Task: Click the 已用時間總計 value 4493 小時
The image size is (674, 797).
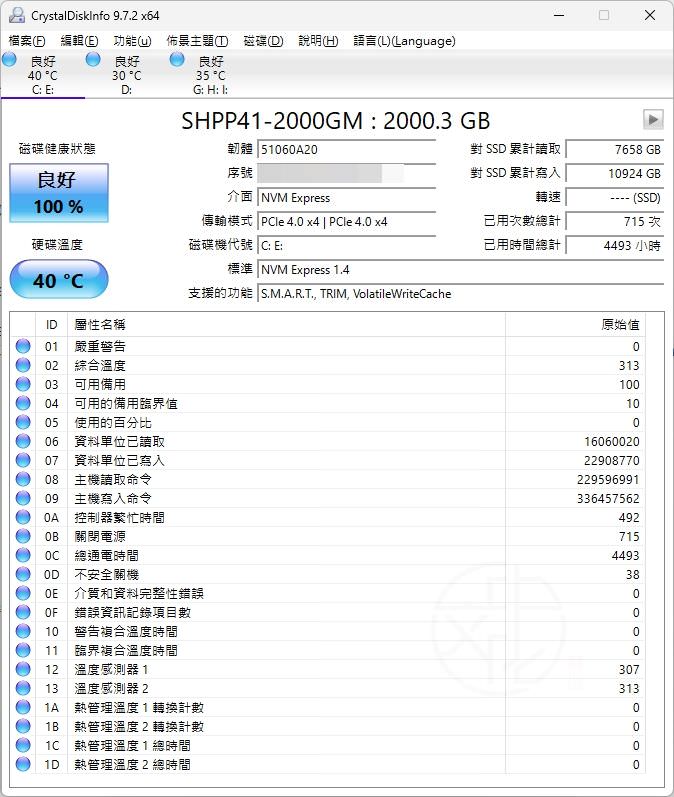Action: tap(615, 246)
